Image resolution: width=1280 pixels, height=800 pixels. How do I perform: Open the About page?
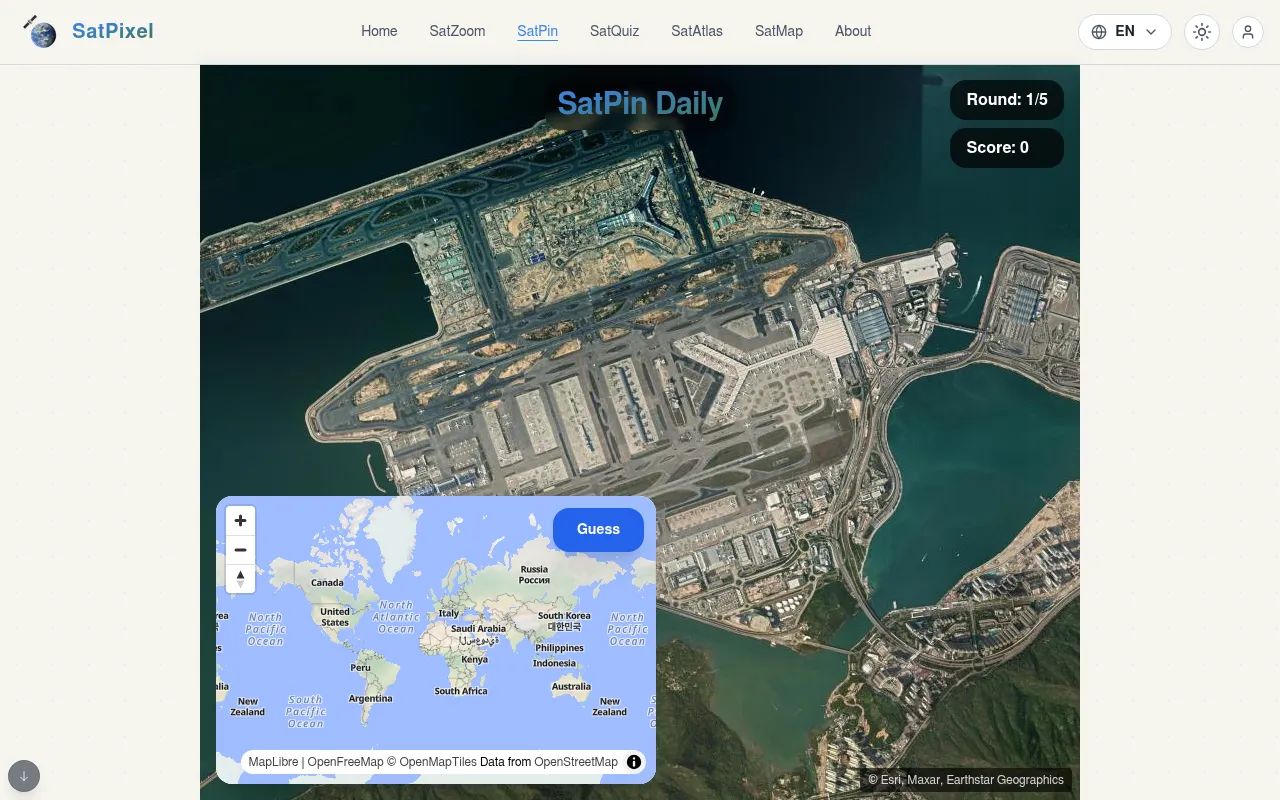[x=853, y=31]
